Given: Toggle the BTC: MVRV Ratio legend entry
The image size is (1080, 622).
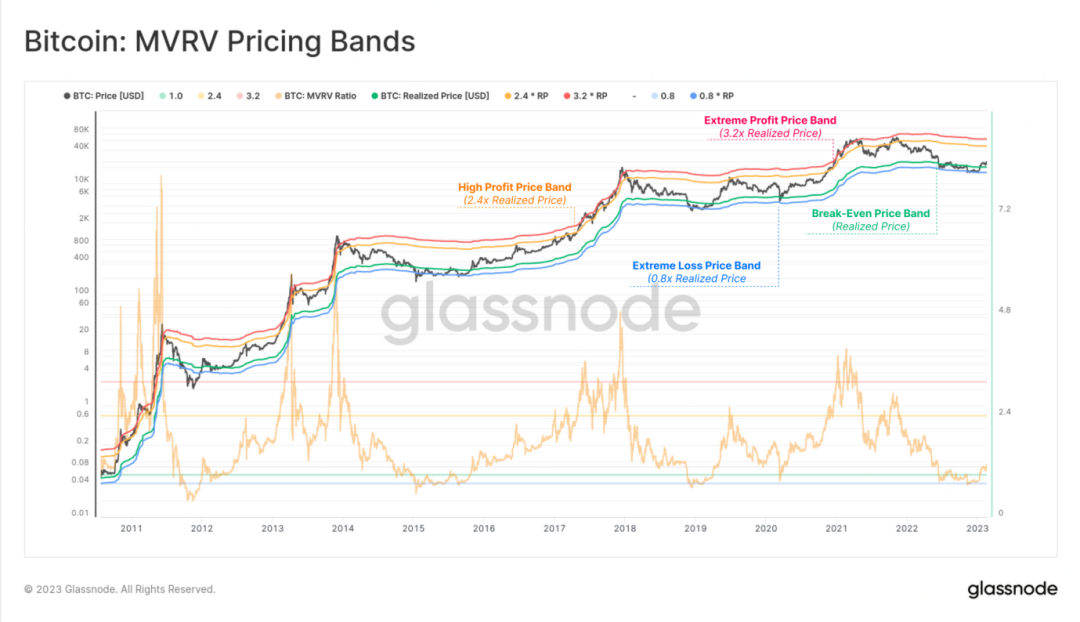Looking at the screenshot, I should click(x=315, y=96).
